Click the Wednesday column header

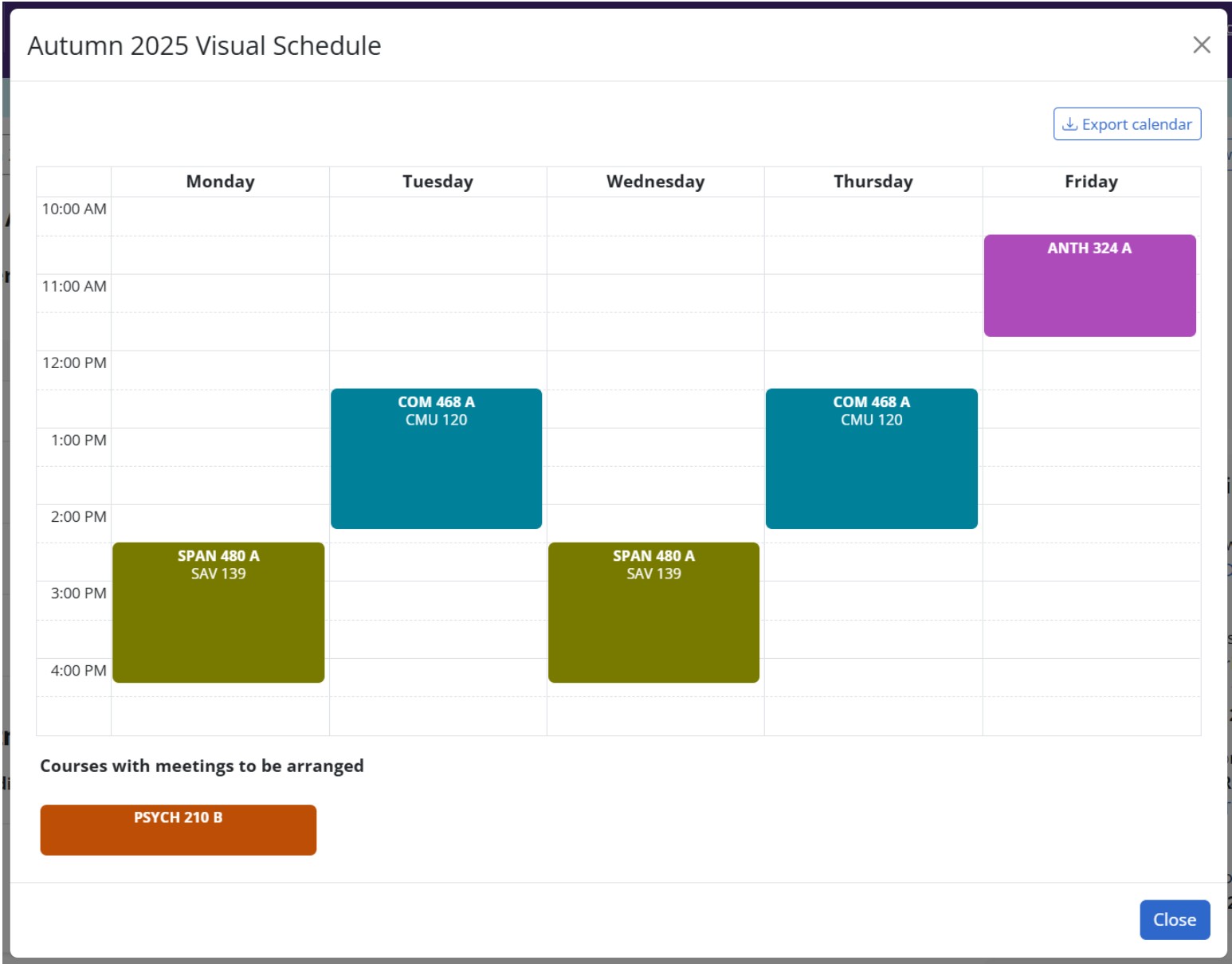653,182
